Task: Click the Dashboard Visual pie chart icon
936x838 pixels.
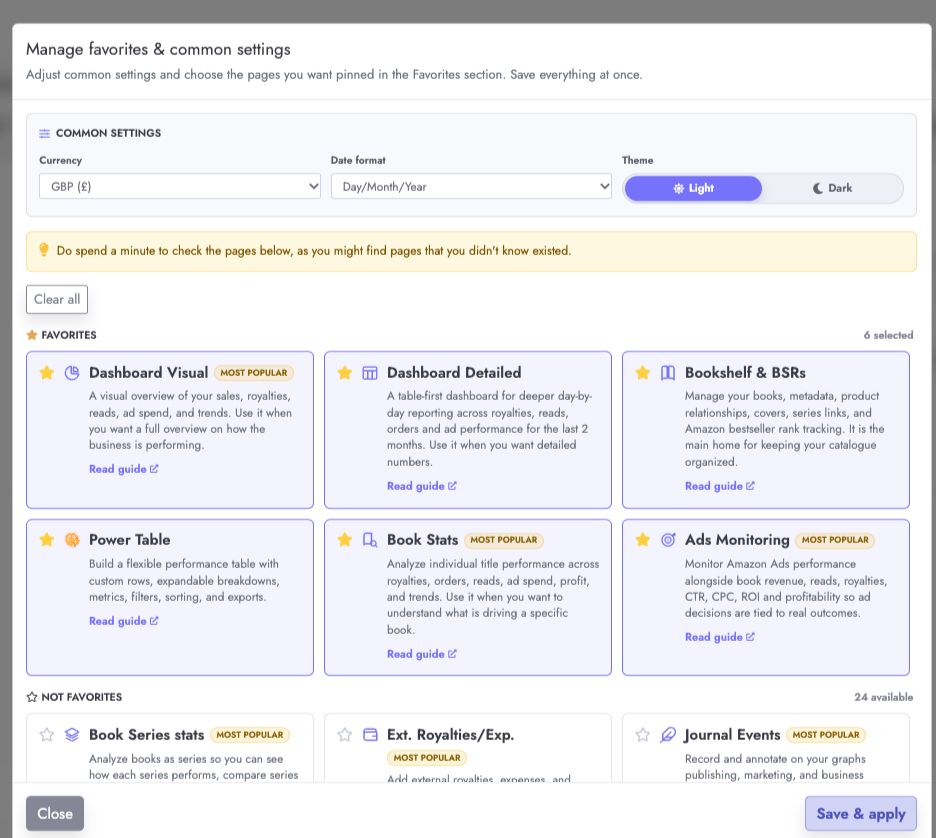Action: pos(72,373)
